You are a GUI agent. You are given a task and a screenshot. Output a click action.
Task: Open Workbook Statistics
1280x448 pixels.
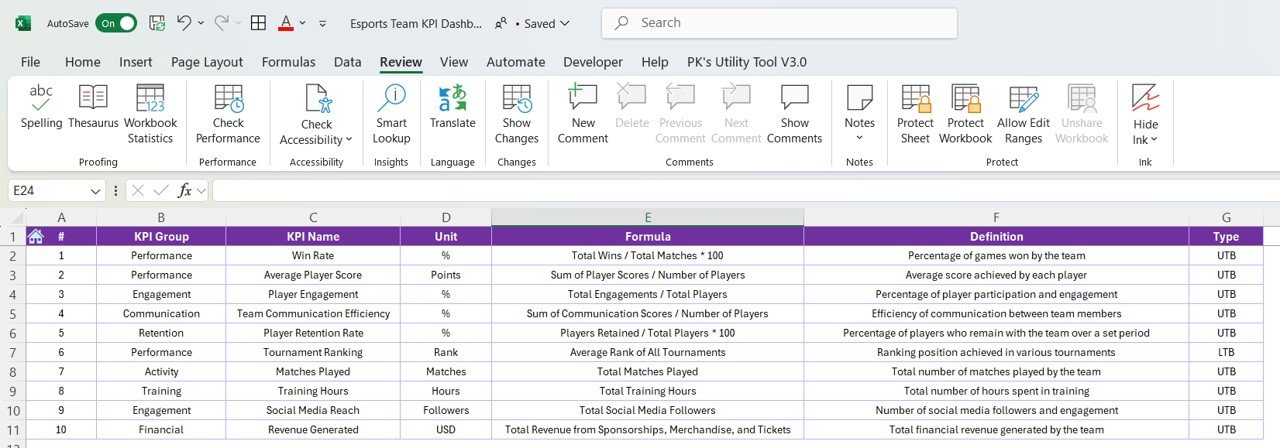[x=151, y=114]
